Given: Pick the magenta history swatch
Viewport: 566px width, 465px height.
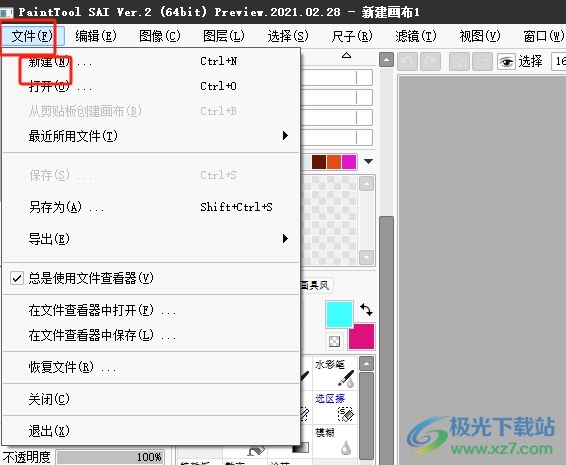Looking at the screenshot, I should click(349, 162).
